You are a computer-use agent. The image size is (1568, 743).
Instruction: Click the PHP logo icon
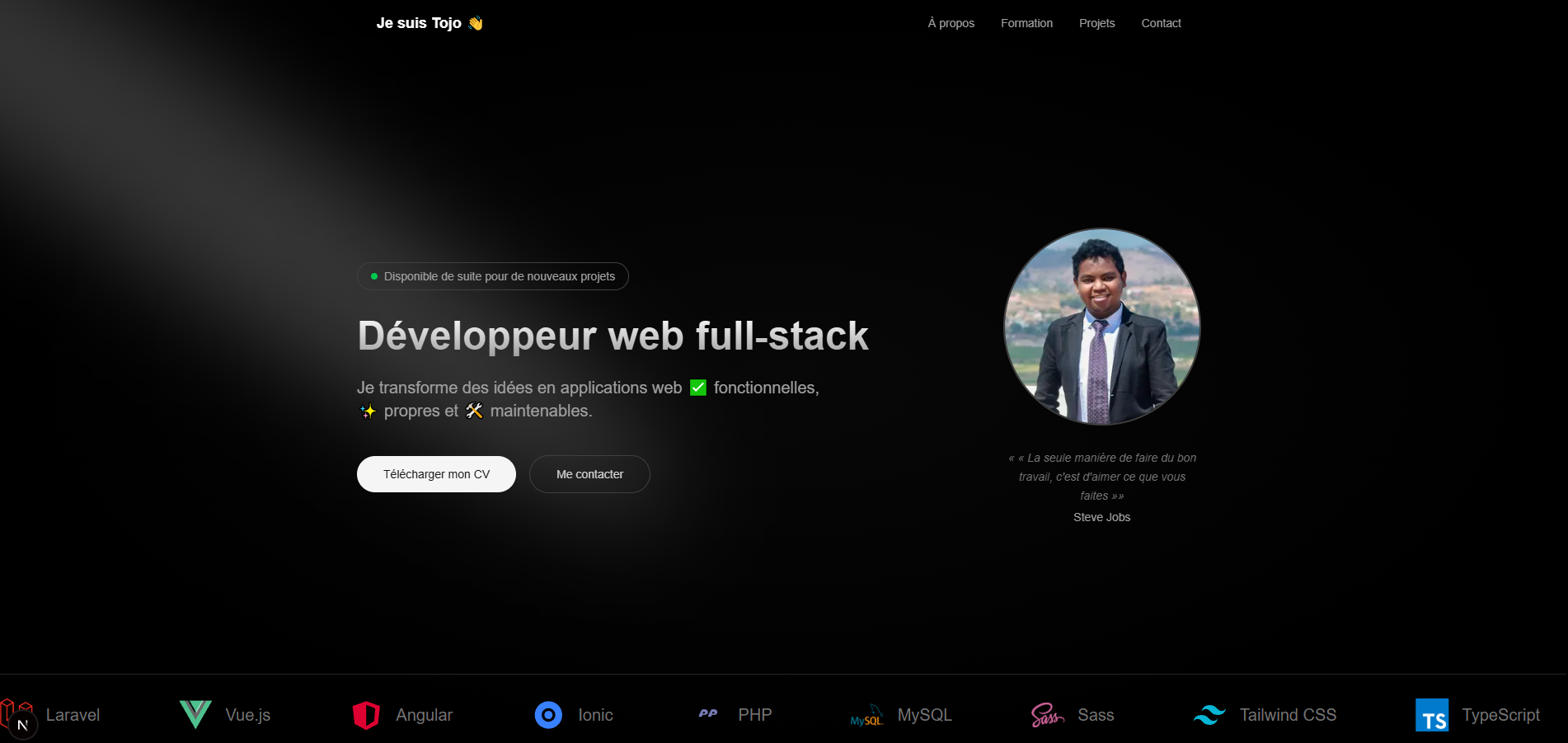pyautogui.click(x=708, y=714)
